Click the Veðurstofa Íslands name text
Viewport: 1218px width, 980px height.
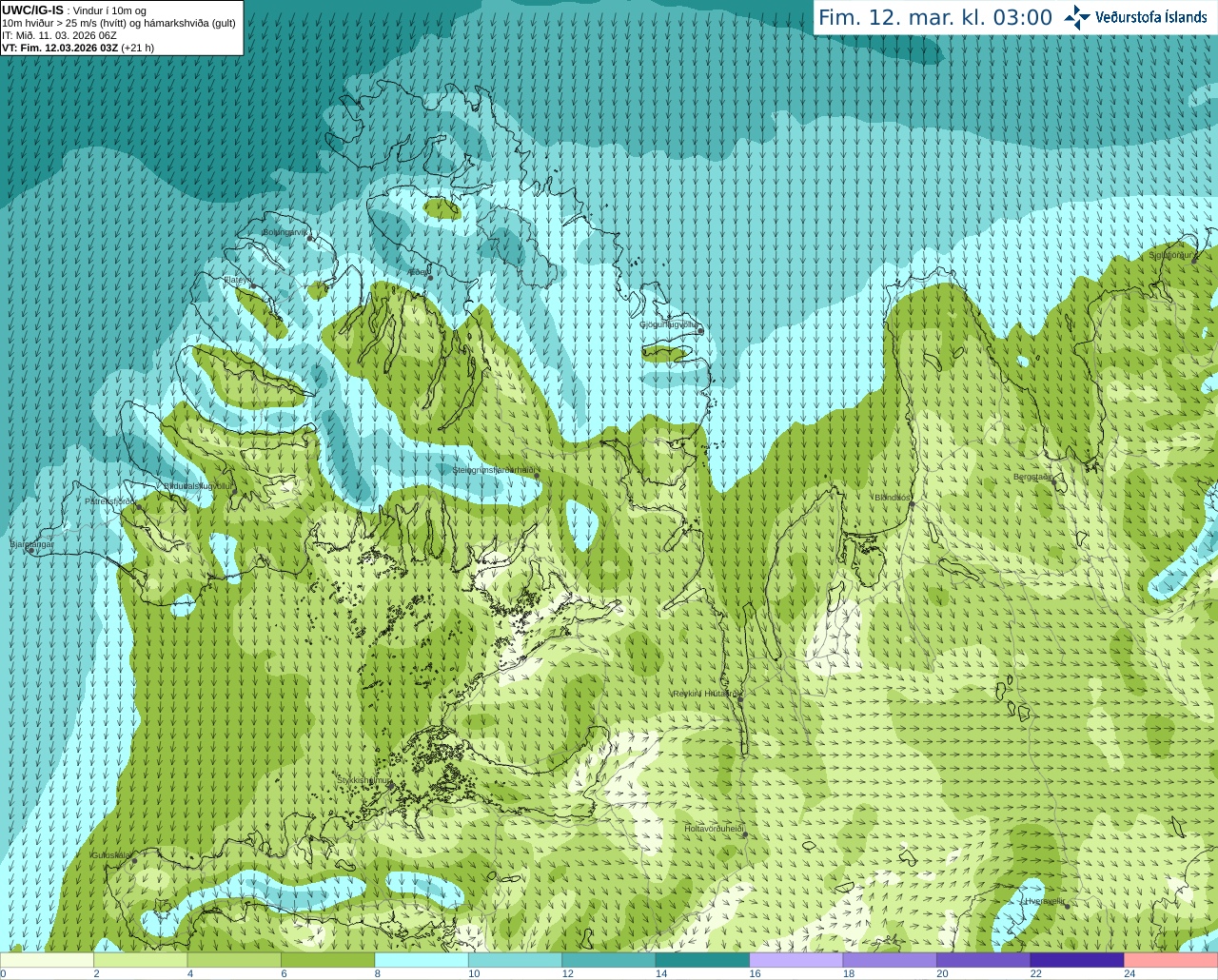point(1150,17)
